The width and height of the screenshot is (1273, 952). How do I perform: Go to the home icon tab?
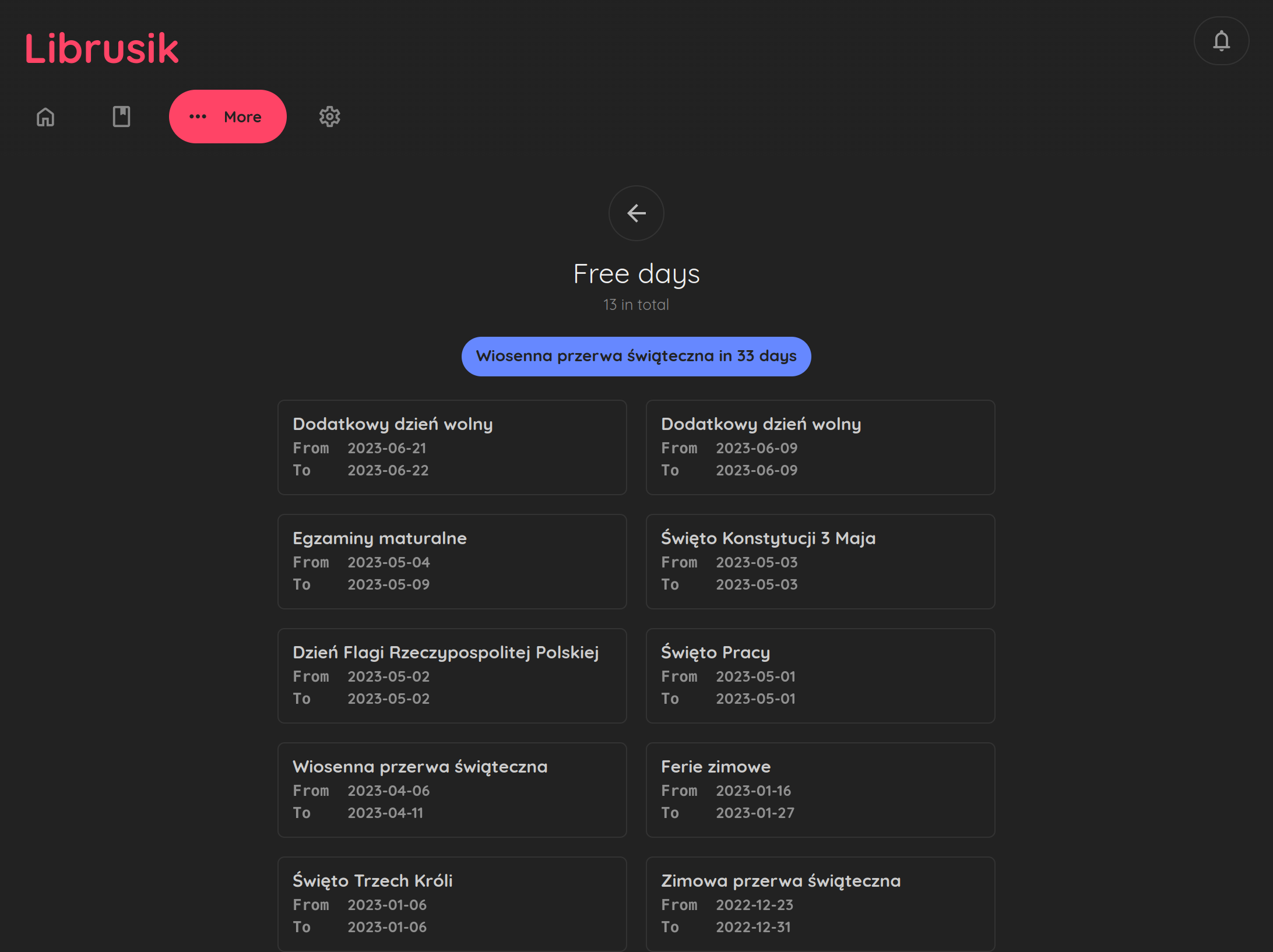(x=45, y=117)
